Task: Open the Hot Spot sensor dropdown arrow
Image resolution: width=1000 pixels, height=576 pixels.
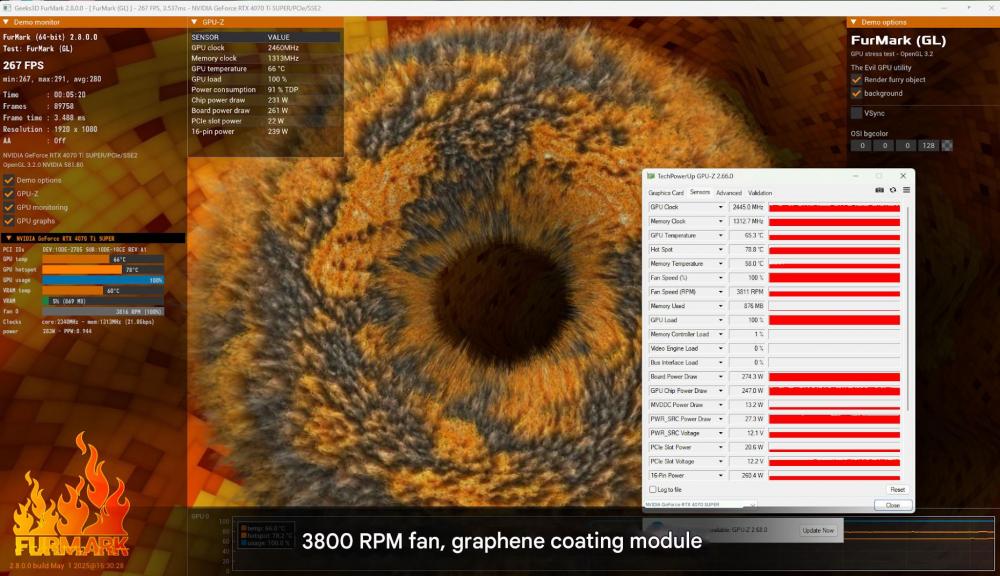Action: 720,250
